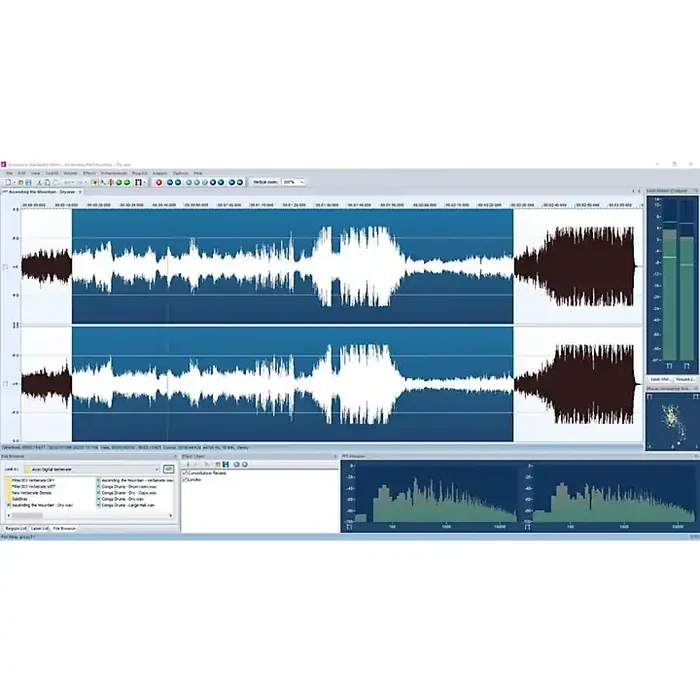
Task: Open the Edit menu
Action: click(21, 173)
